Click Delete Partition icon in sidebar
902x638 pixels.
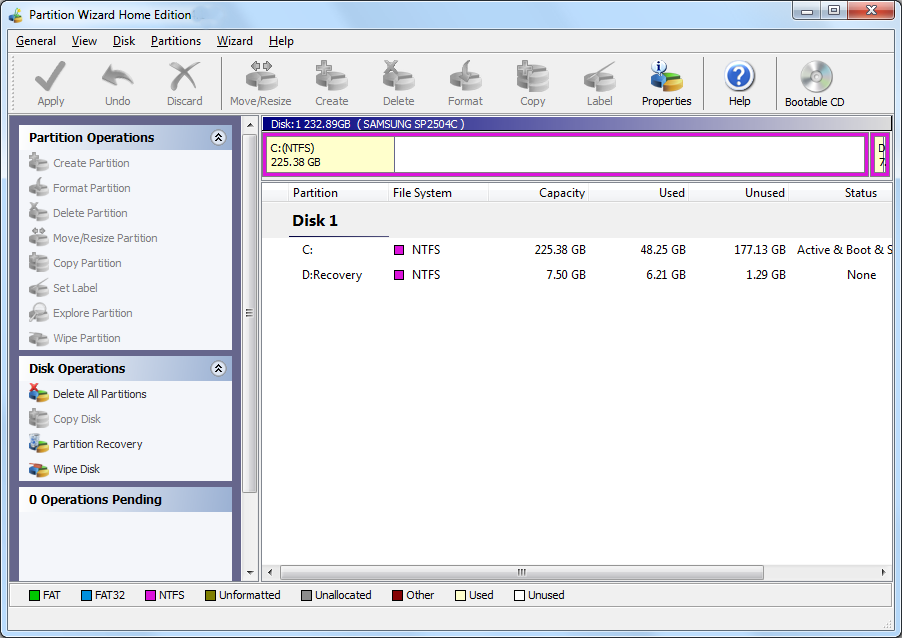pos(39,212)
